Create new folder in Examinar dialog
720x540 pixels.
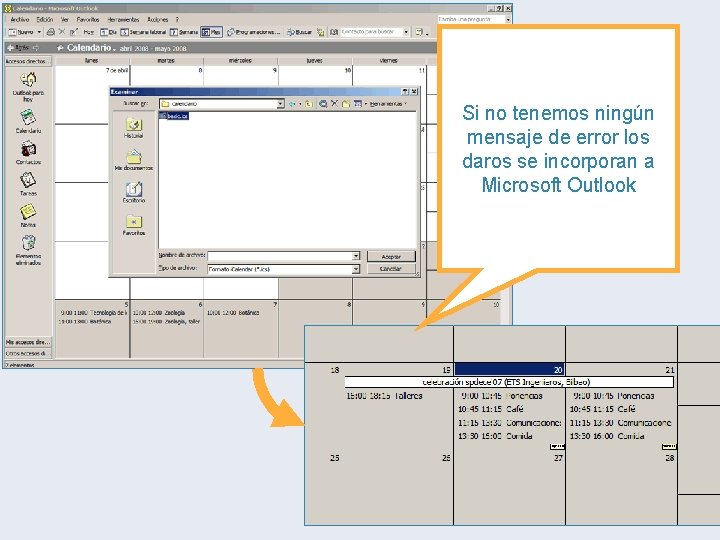[x=346, y=104]
